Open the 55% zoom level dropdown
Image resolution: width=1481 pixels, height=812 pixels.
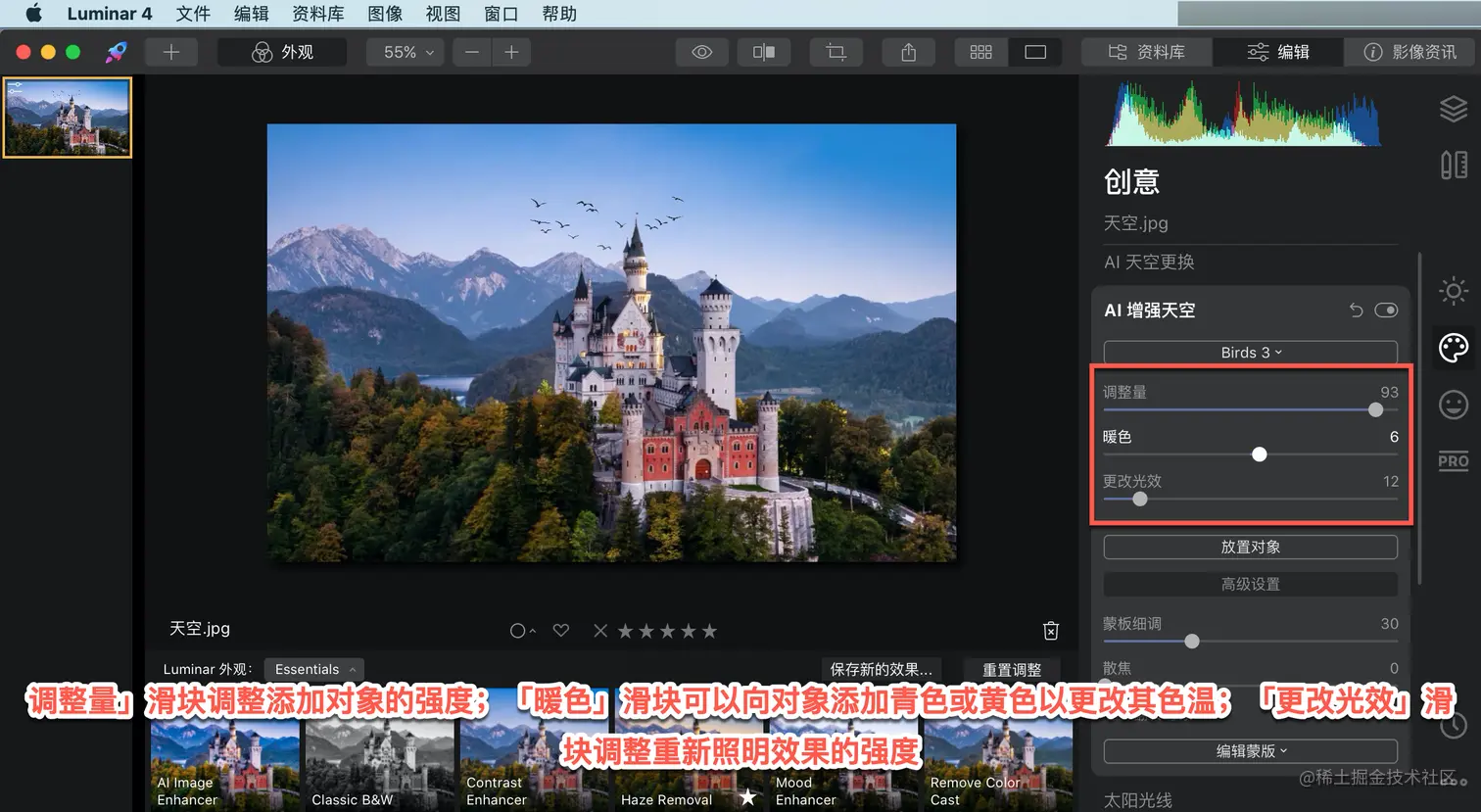pos(405,52)
